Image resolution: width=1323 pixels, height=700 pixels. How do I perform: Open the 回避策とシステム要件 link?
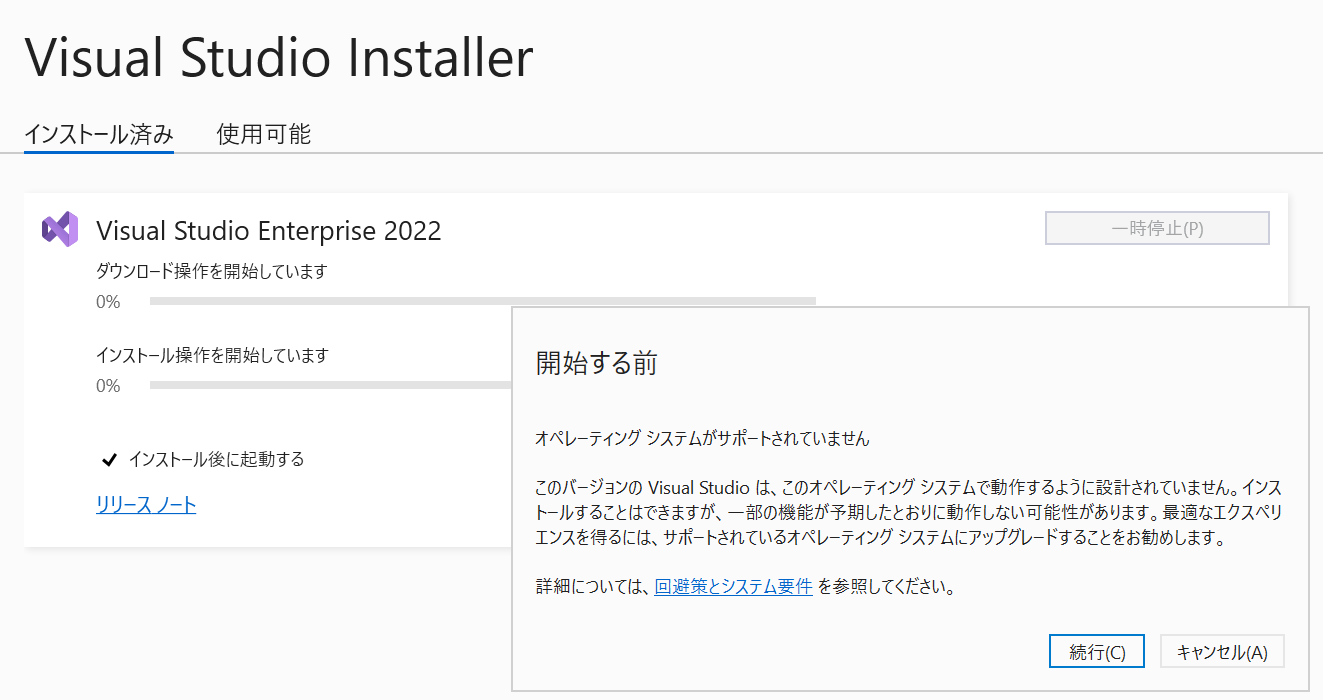coord(733,587)
